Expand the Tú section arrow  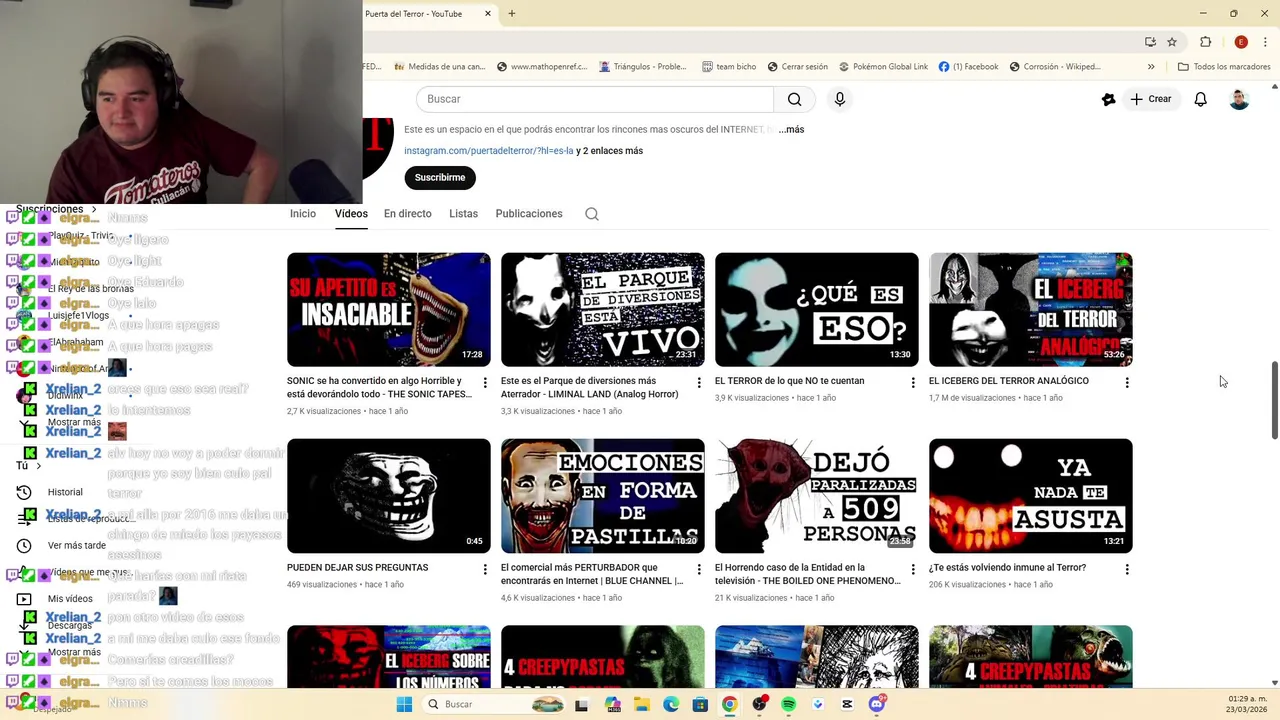click(38, 465)
